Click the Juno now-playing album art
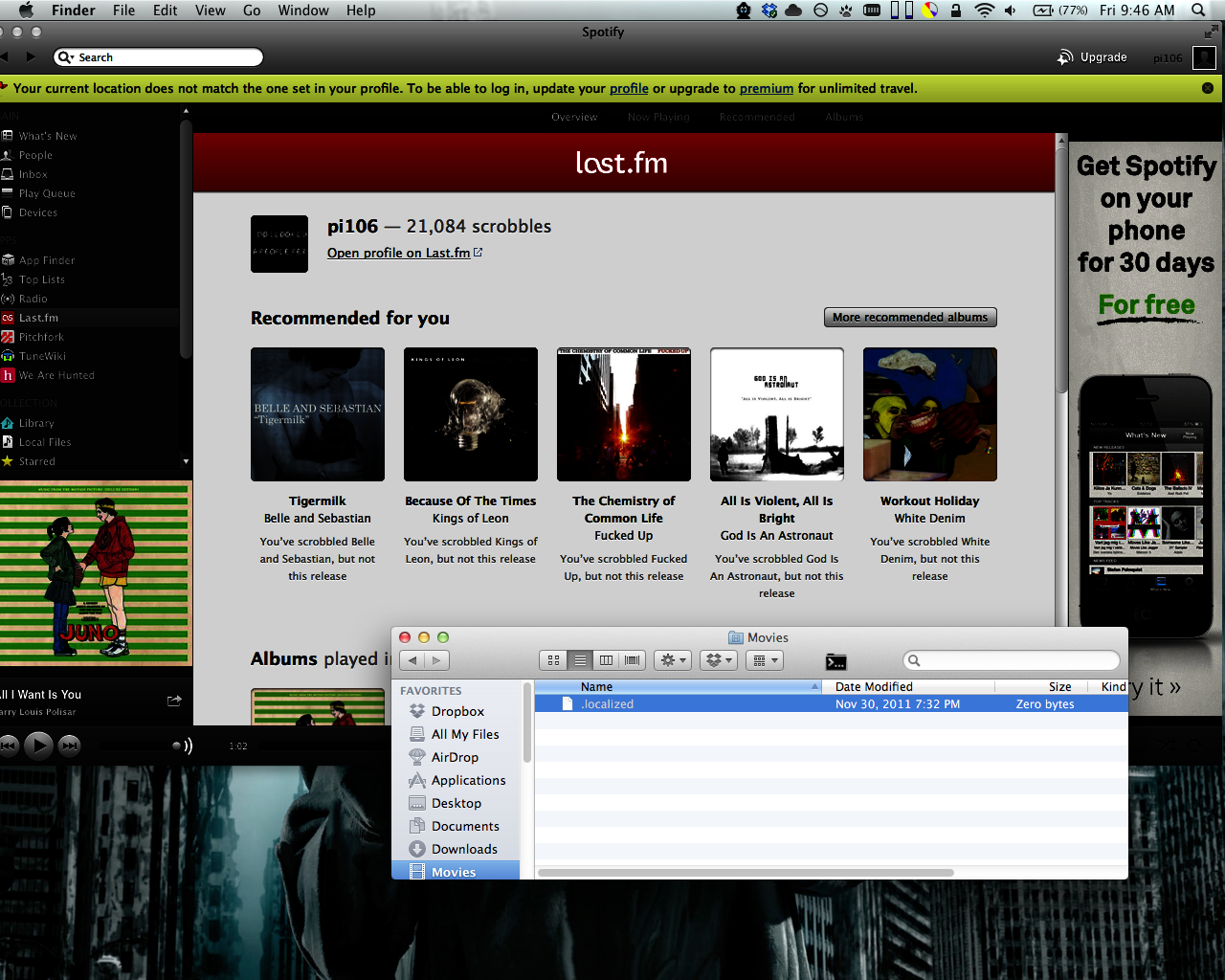Image resolution: width=1225 pixels, height=980 pixels. coord(96,572)
